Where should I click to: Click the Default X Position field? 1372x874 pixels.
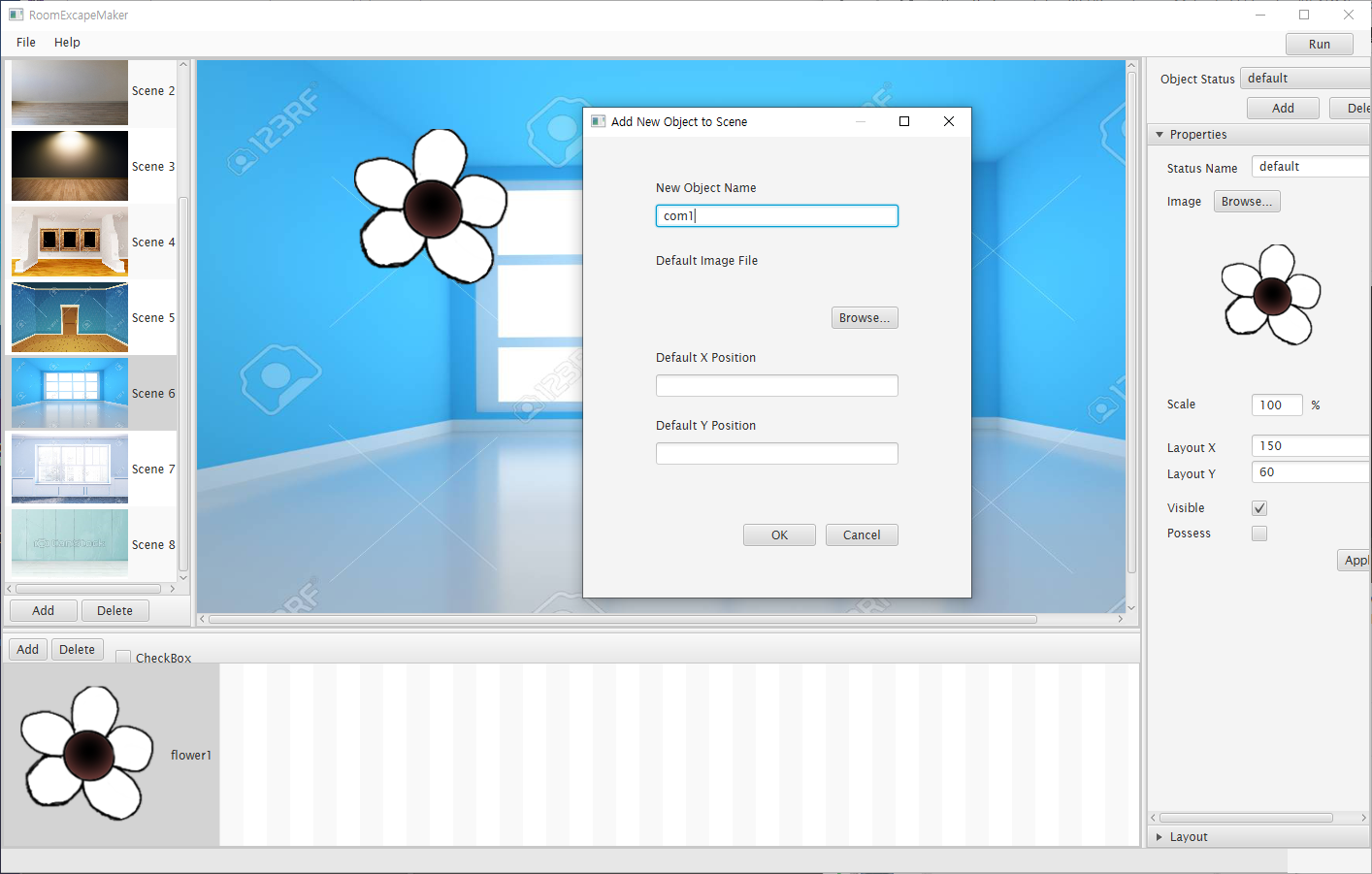[777, 386]
